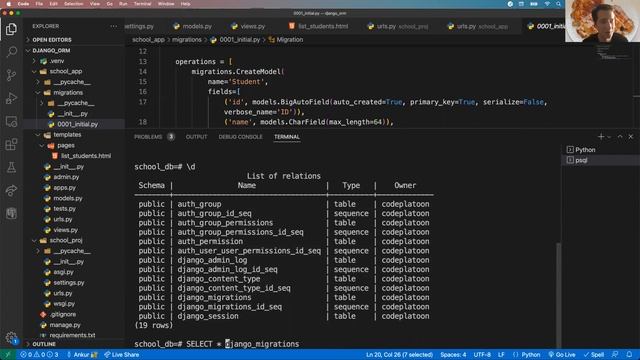Viewport: 640px width, 360px height.
Task: Open list_students.html in explorer
Action: (86, 156)
